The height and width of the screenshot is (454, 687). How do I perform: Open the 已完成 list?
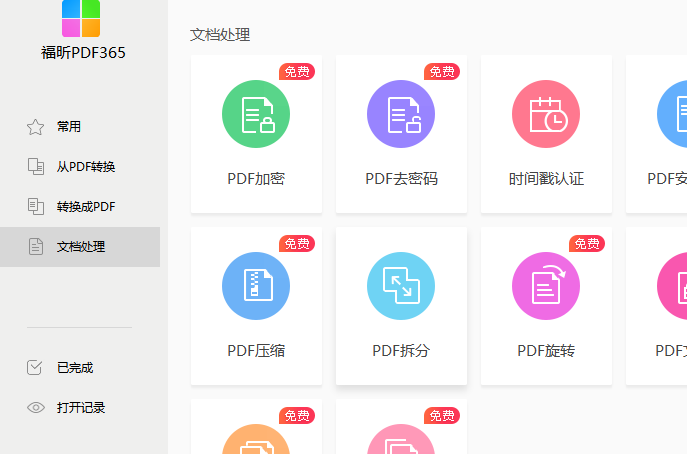click(x=75, y=368)
